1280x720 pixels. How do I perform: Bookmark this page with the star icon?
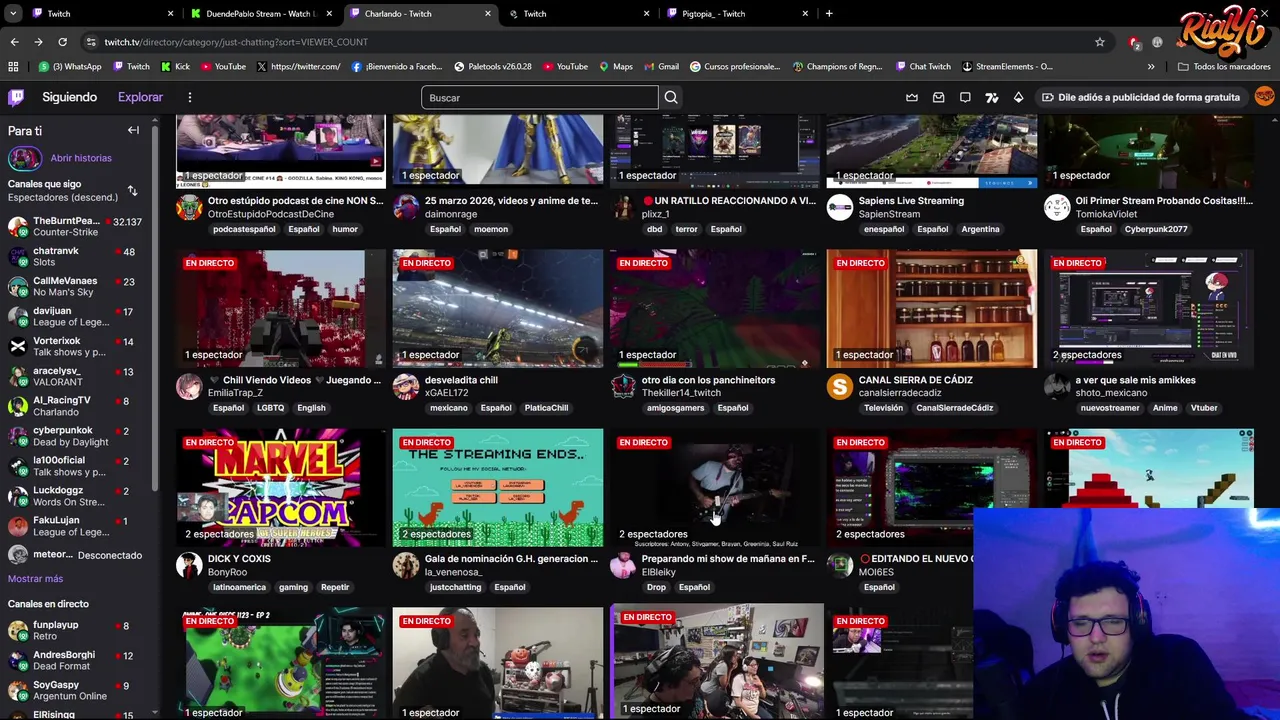click(1099, 42)
